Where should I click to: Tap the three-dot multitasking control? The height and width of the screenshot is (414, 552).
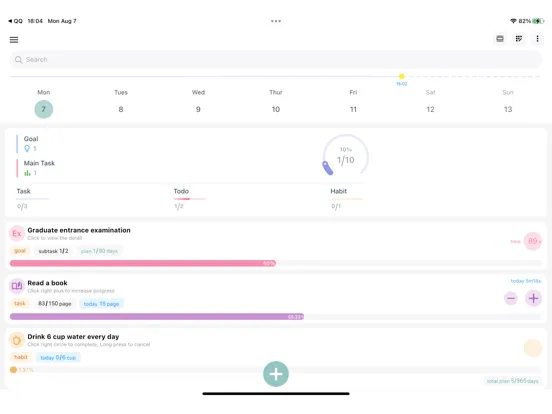tap(276, 21)
